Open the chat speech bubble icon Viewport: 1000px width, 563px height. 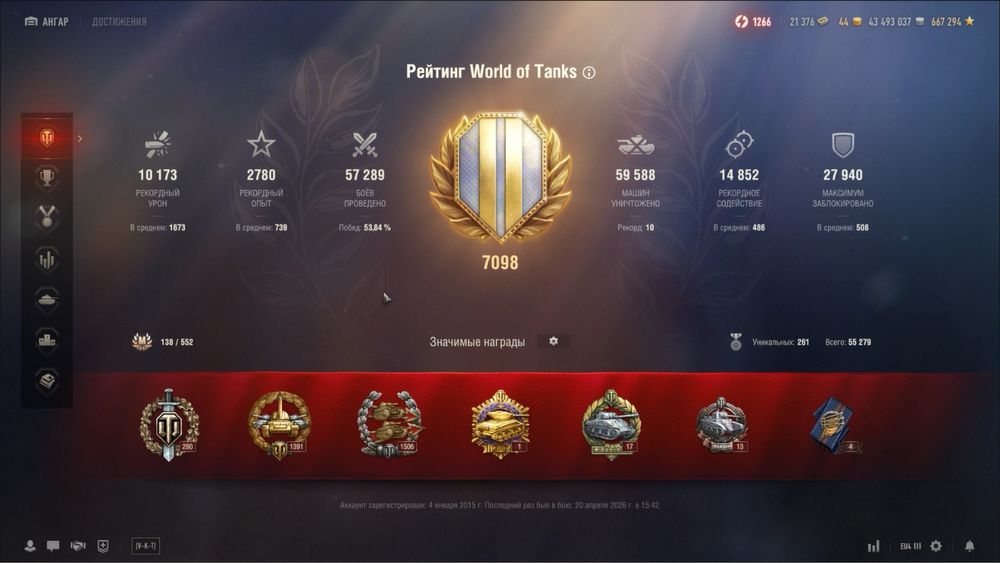(x=54, y=546)
